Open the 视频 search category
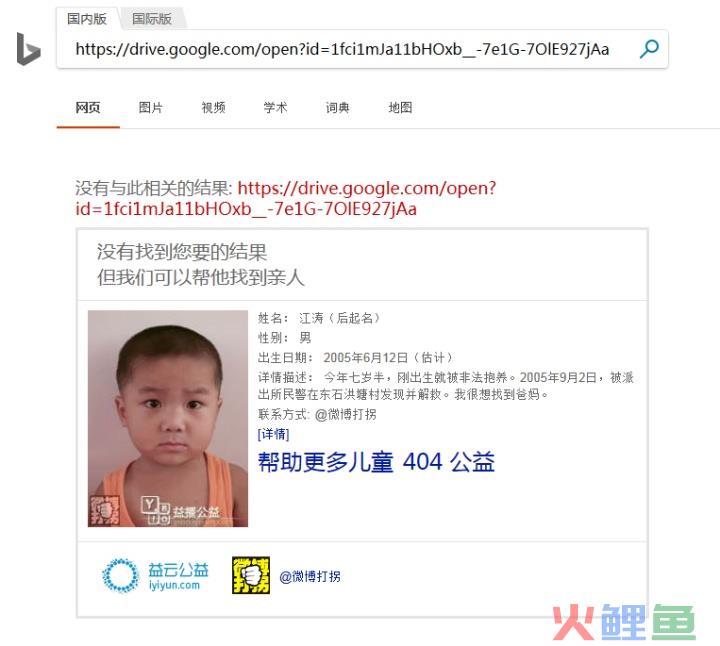The height and width of the screenshot is (646, 720). 213,107
